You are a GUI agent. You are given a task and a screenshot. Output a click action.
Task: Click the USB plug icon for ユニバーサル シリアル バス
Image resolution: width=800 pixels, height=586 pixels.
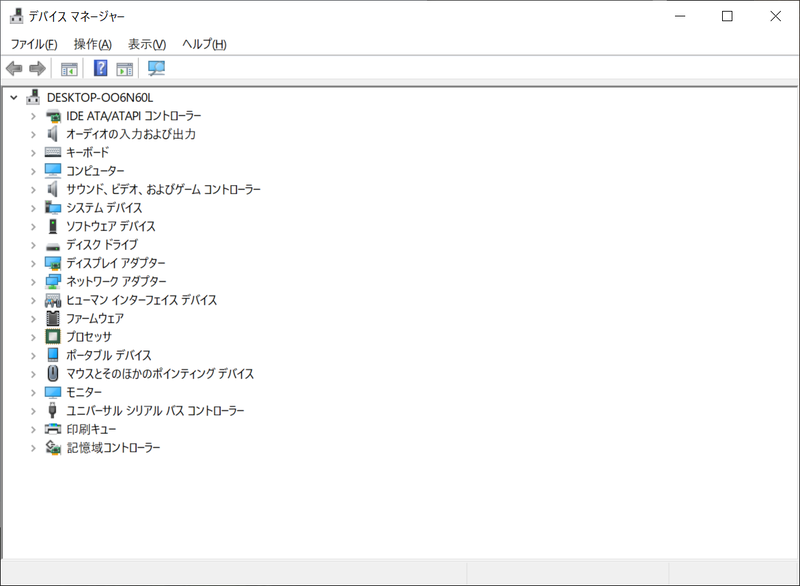[x=52, y=410]
